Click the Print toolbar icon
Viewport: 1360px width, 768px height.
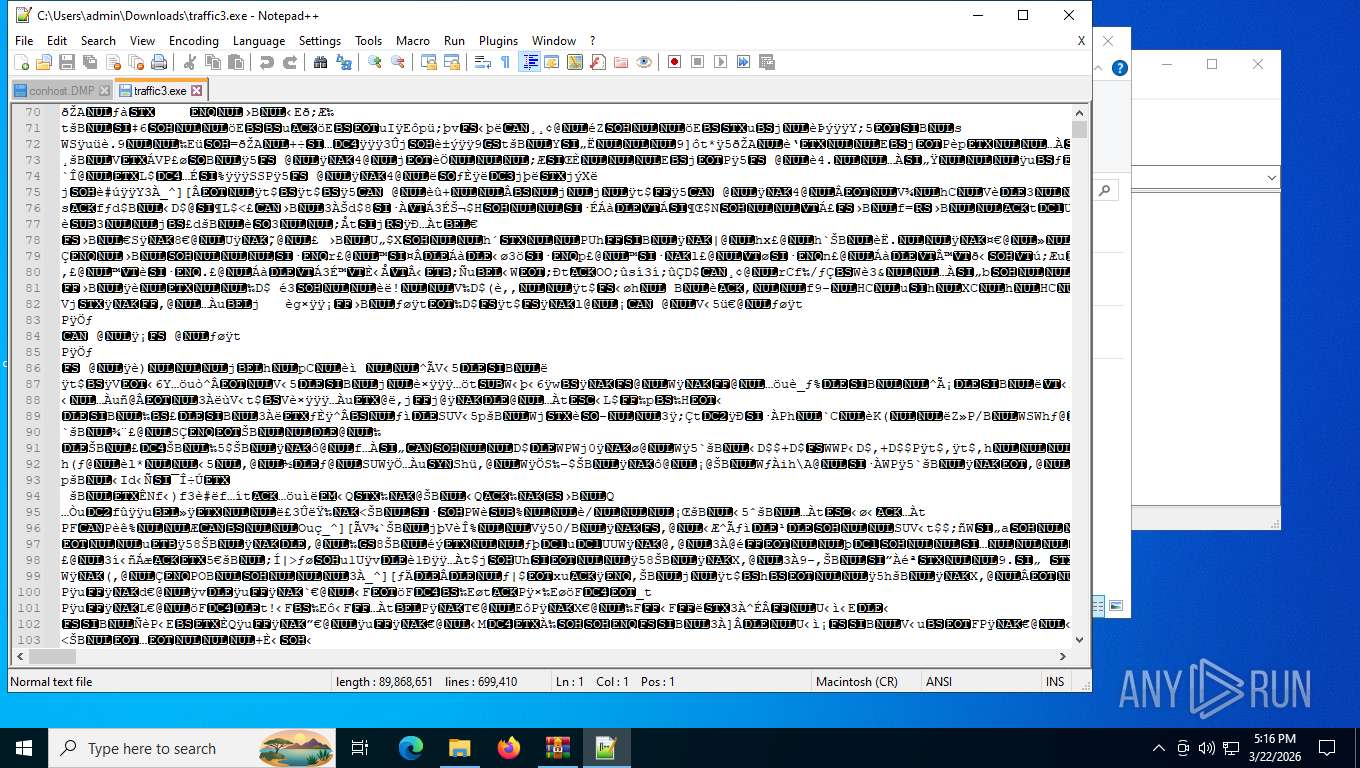(158, 62)
